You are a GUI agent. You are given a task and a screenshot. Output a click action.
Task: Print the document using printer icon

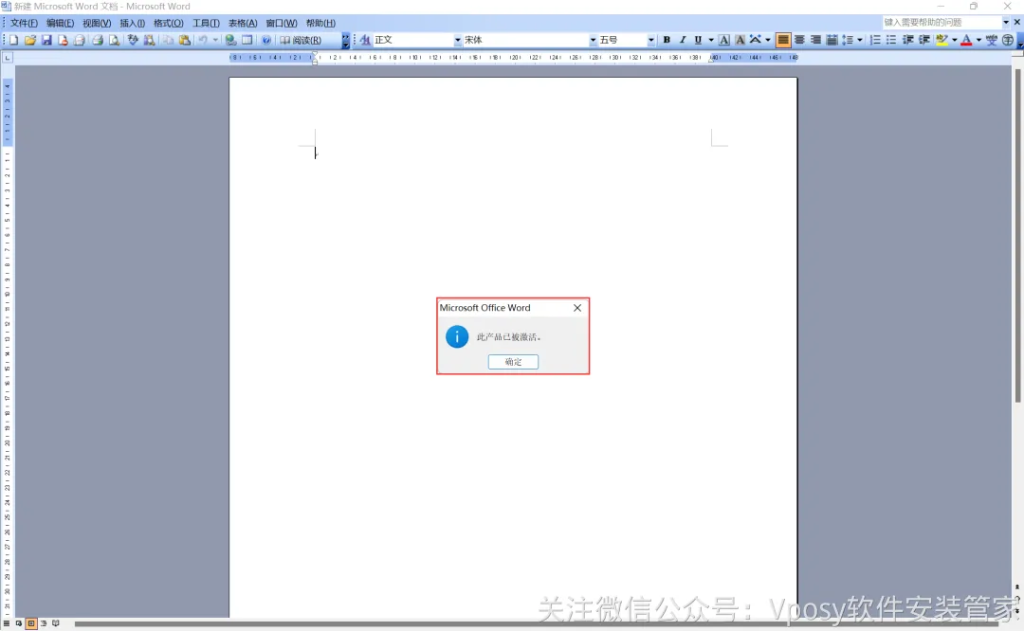(97, 40)
